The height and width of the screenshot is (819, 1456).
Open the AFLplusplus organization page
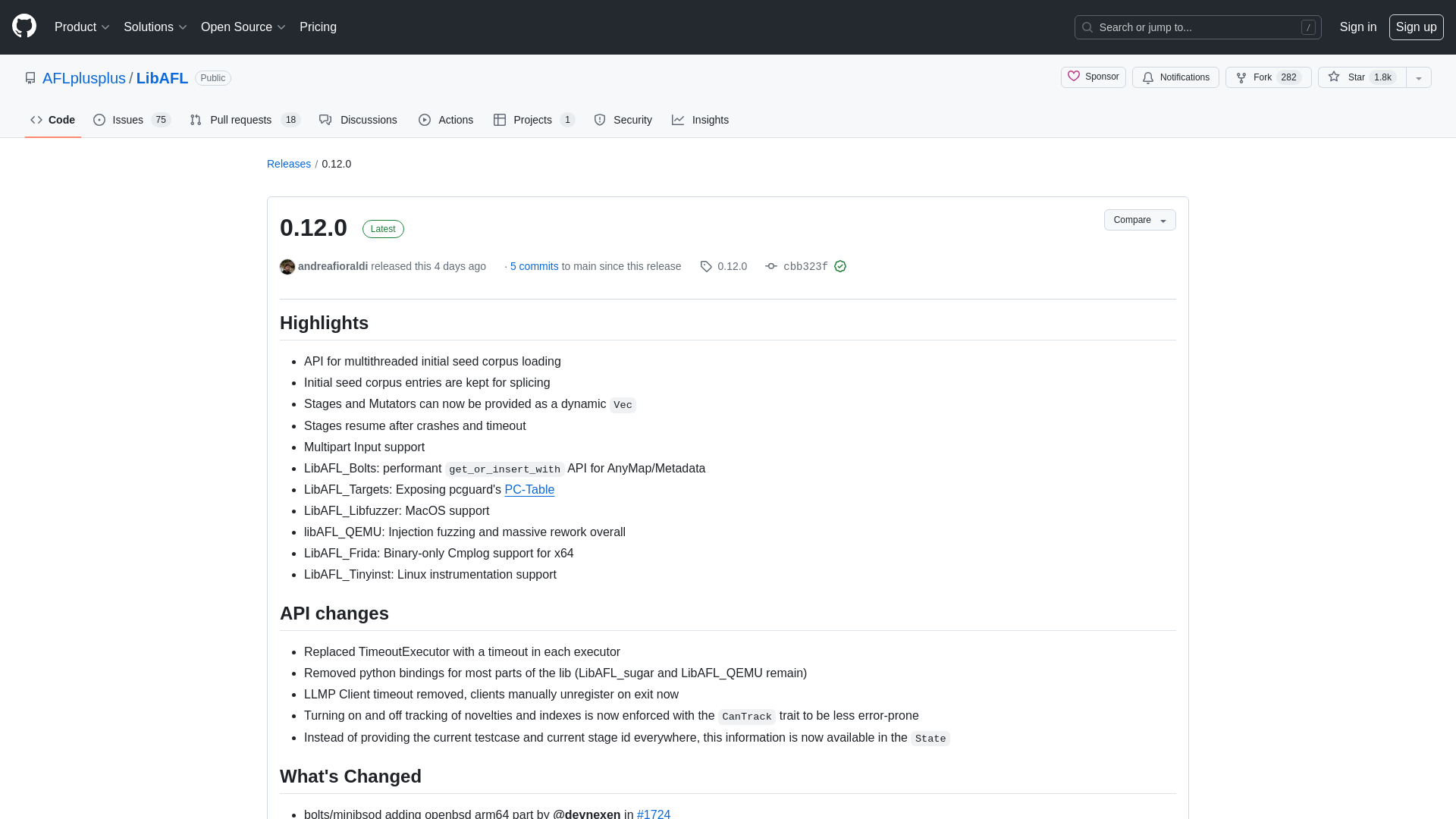84,78
